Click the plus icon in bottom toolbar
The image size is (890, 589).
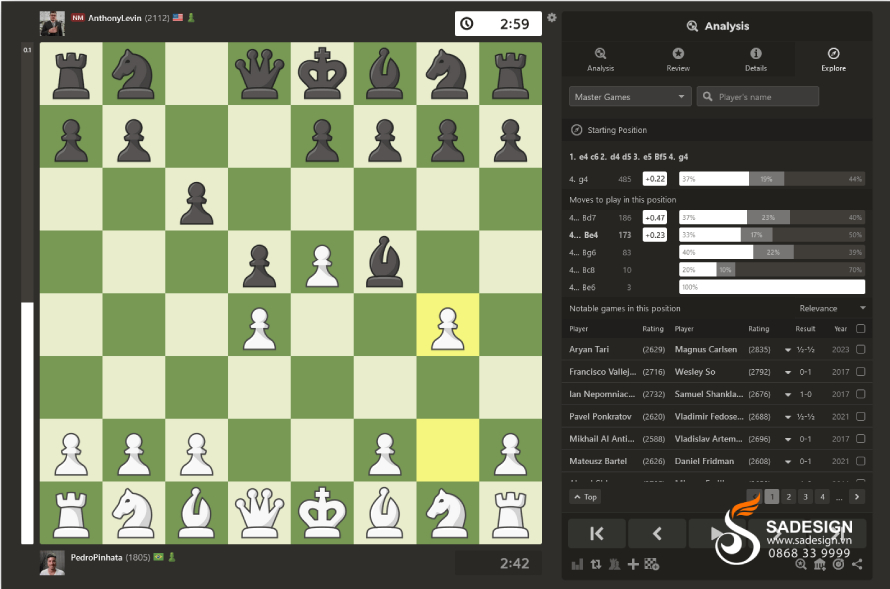point(633,564)
